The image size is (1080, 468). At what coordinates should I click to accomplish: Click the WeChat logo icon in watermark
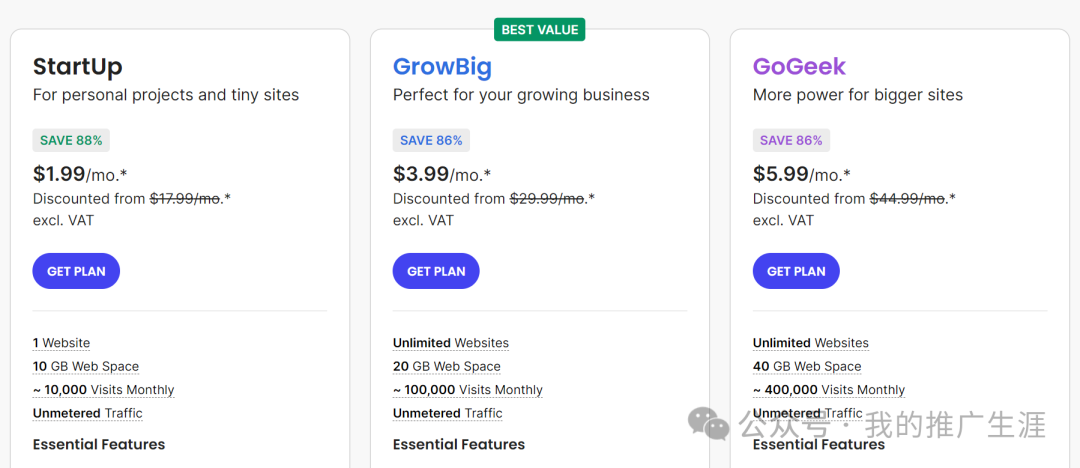[710, 423]
